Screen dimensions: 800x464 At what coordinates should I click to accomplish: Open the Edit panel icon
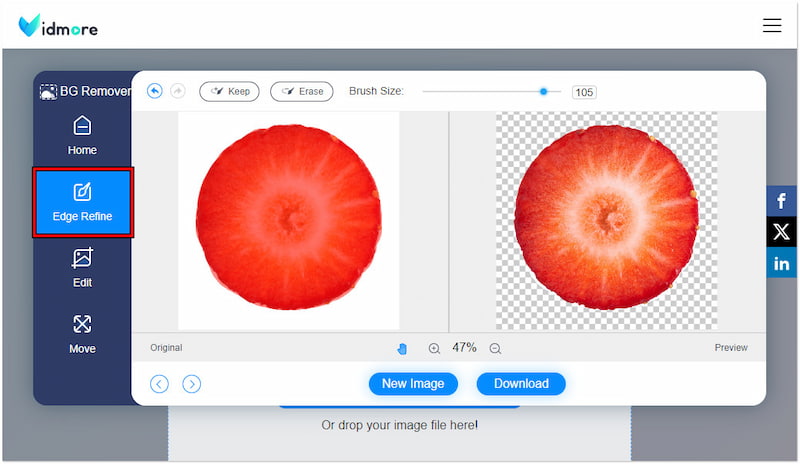pyautogui.click(x=82, y=259)
